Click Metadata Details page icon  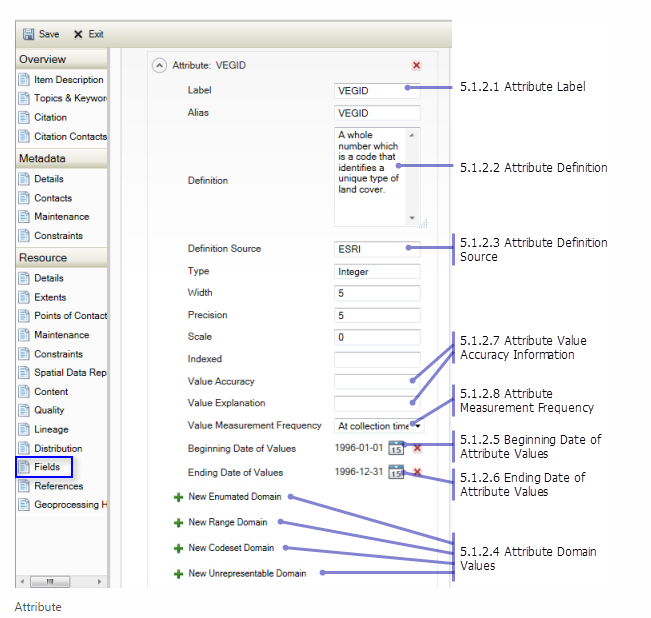coord(24,179)
